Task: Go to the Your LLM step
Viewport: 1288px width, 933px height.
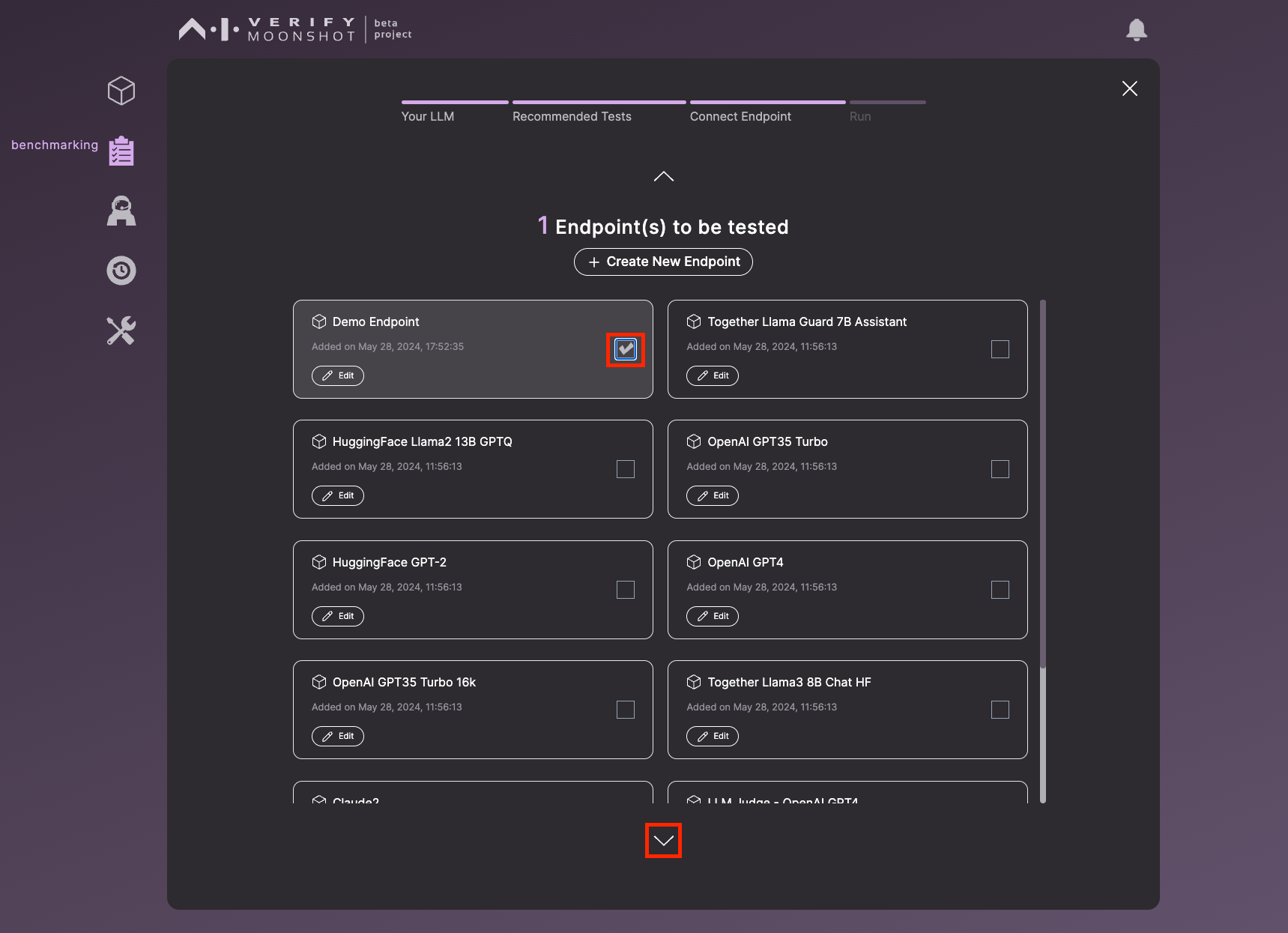Action: tap(428, 116)
